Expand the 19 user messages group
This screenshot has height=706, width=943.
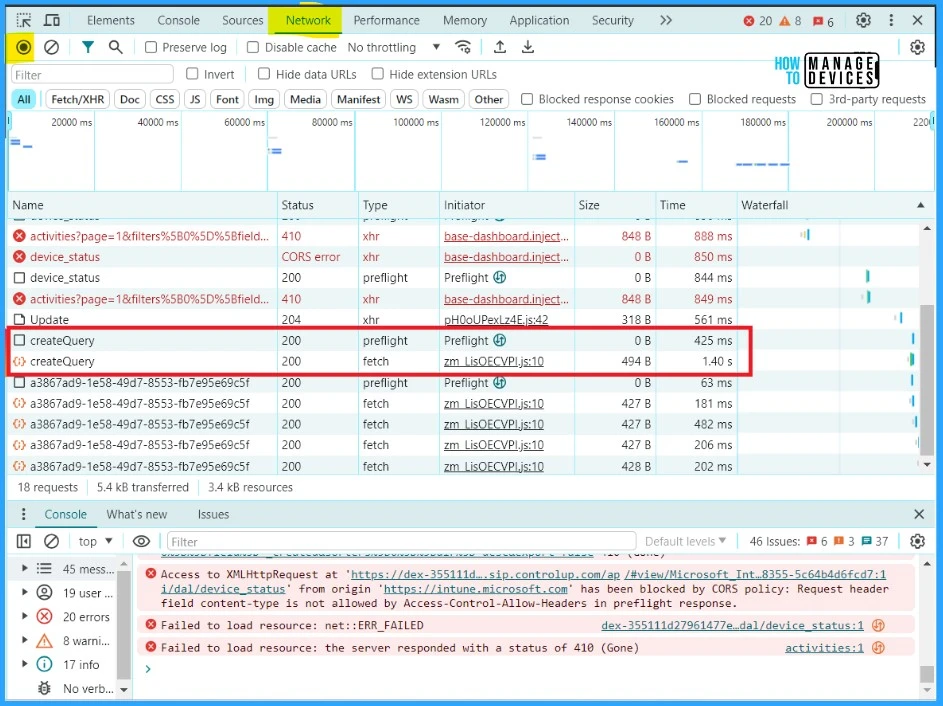tap(25, 592)
